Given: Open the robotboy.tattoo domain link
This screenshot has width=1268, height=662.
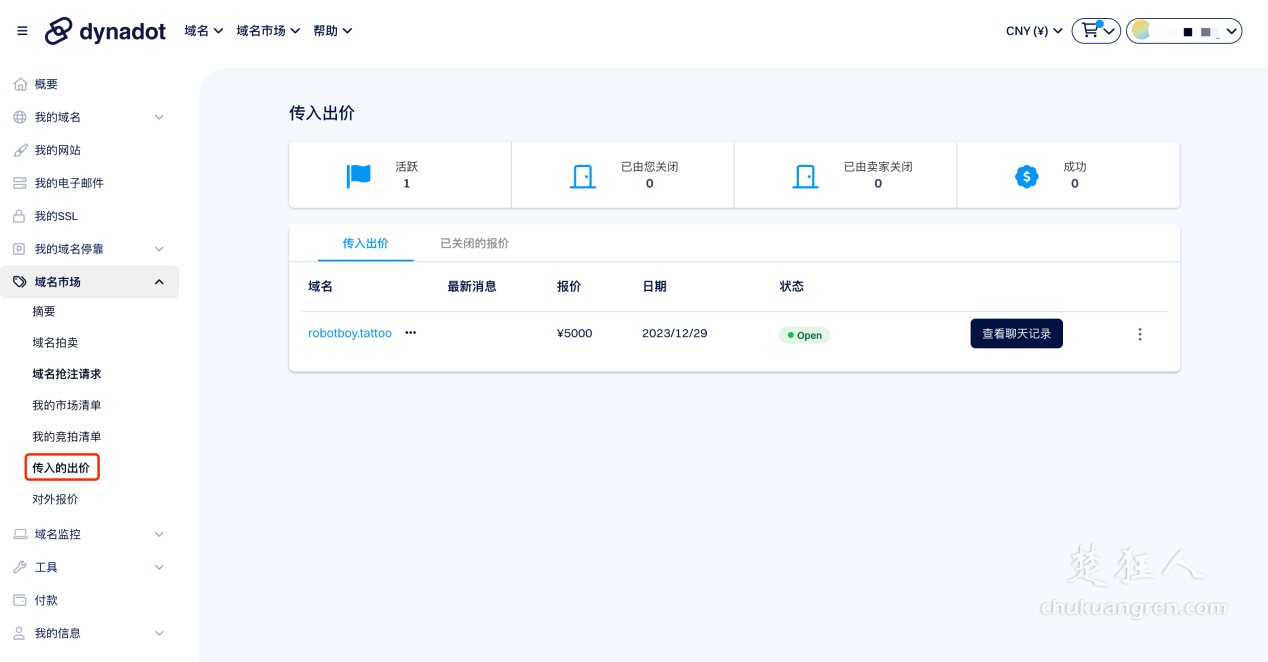Looking at the screenshot, I should pyautogui.click(x=349, y=333).
